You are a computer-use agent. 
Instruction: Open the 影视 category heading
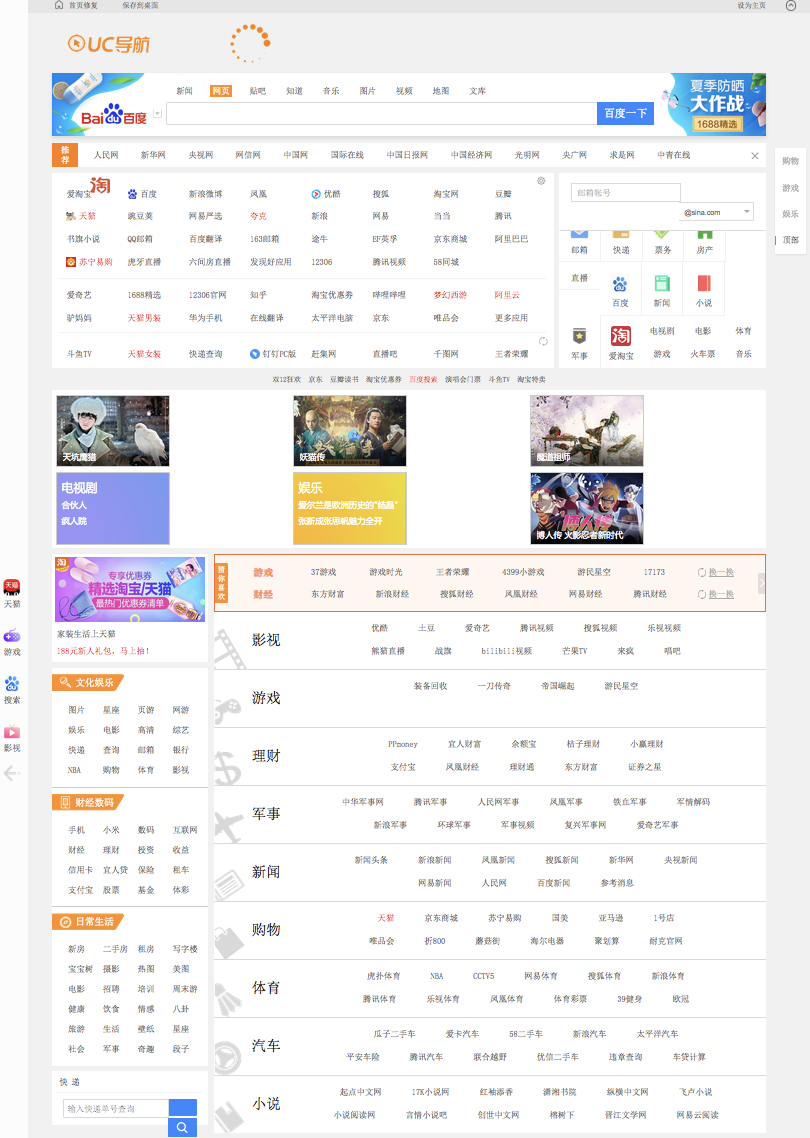266,640
